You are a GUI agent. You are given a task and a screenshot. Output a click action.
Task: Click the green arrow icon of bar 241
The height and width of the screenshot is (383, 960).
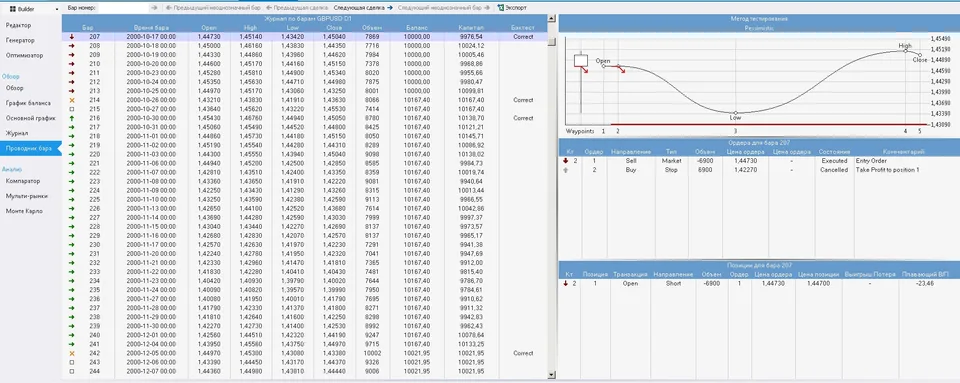(x=72, y=344)
